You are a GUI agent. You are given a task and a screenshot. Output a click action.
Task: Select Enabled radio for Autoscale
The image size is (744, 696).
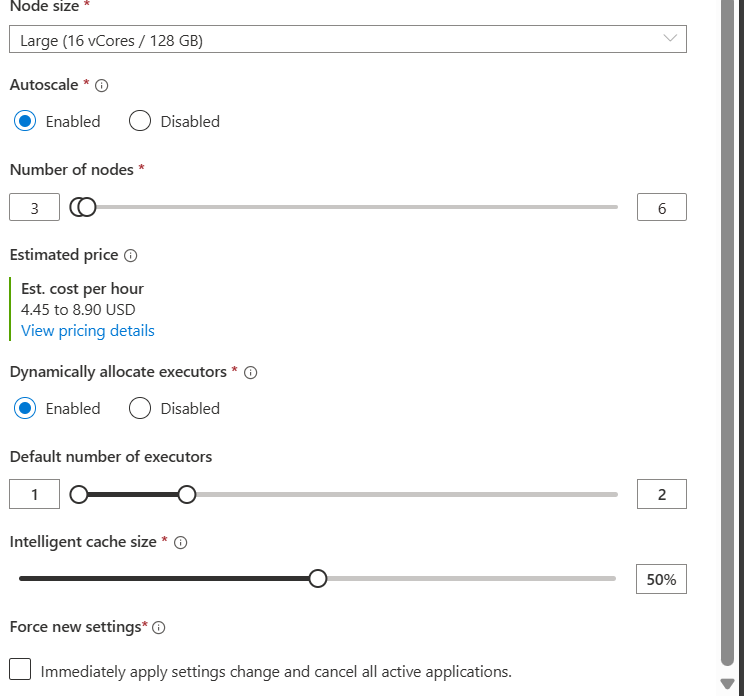pyautogui.click(x=26, y=121)
